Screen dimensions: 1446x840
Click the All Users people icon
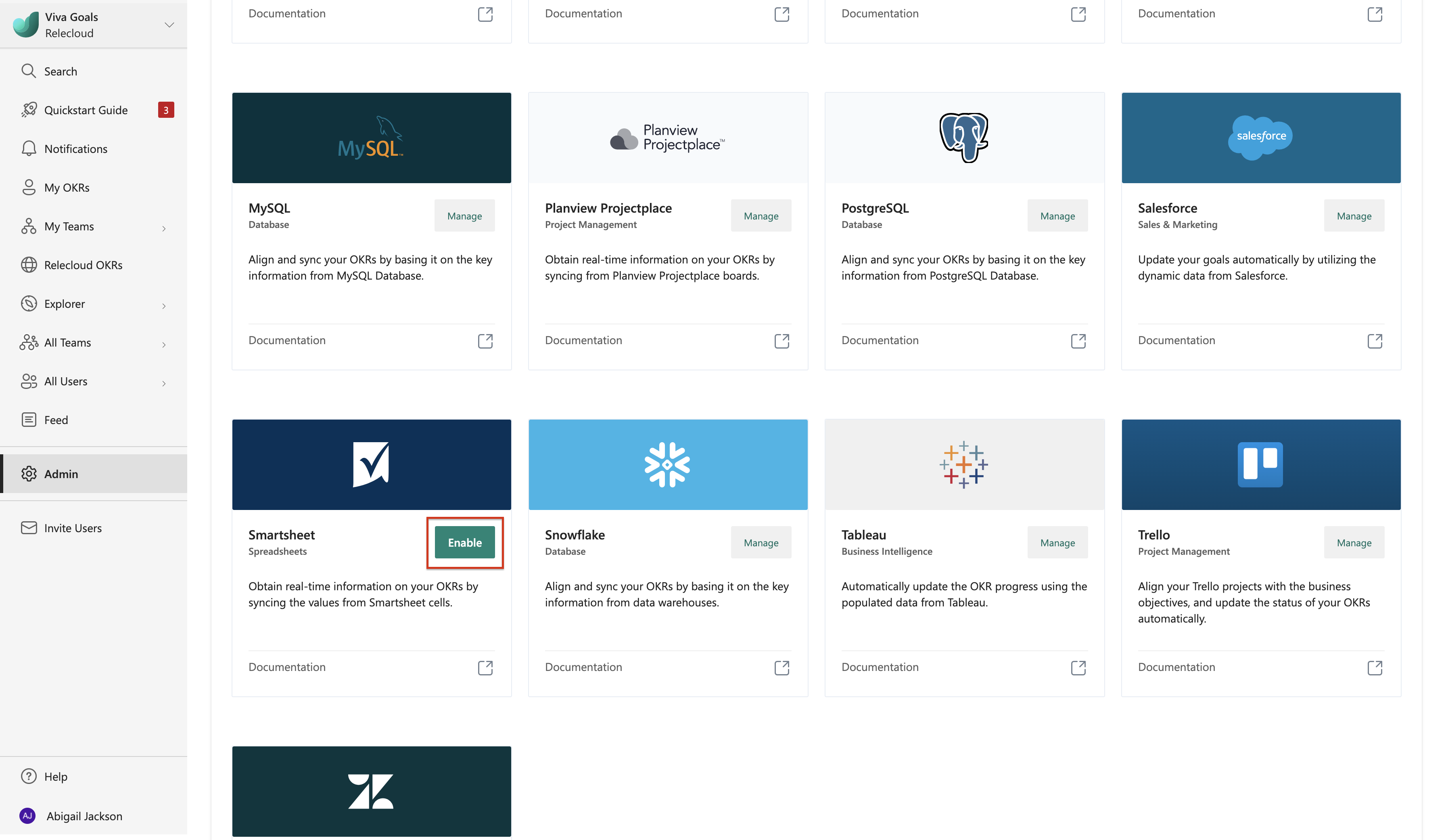click(x=29, y=381)
